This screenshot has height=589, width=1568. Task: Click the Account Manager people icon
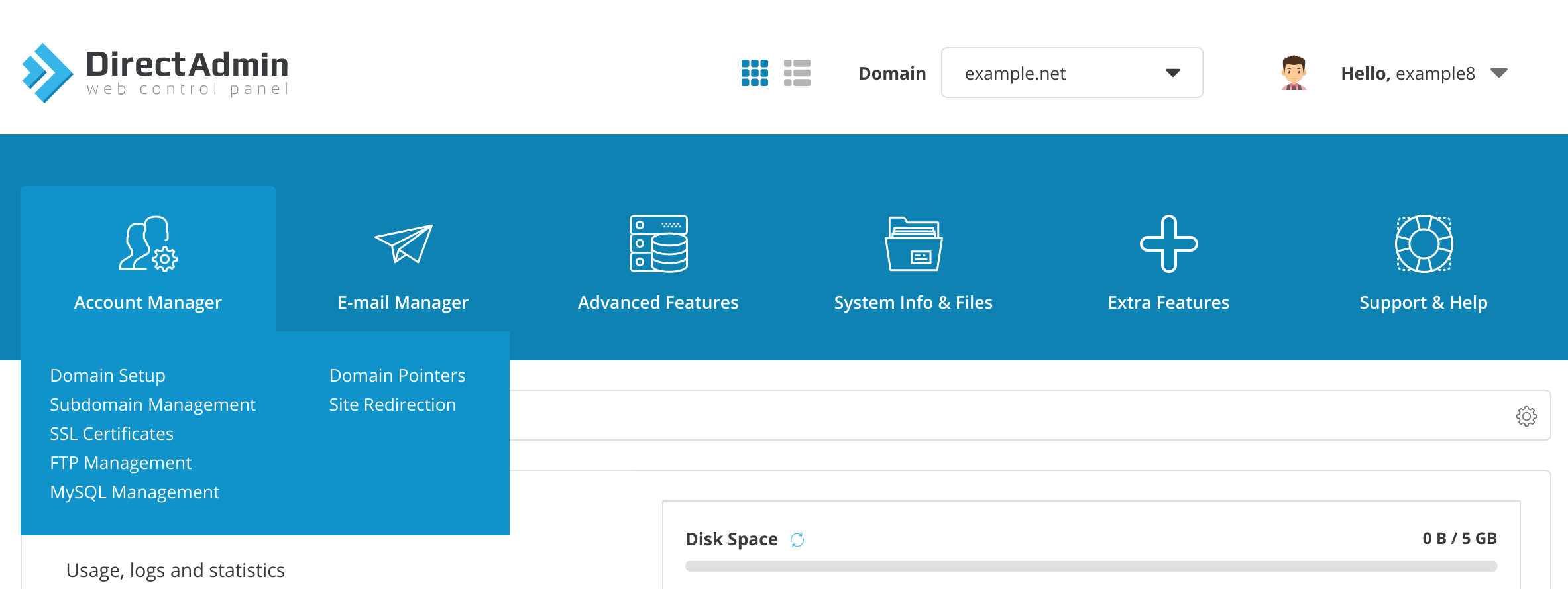pyautogui.click(x=148, y=244)
